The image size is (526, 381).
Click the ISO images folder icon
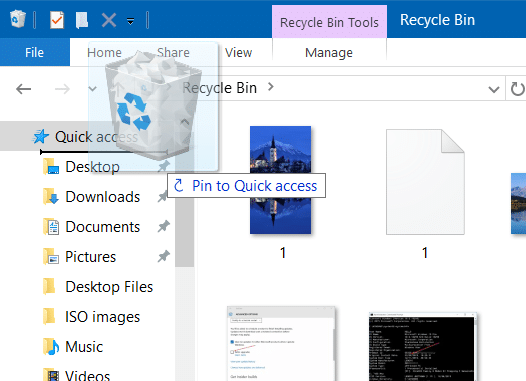pos(49,317)
